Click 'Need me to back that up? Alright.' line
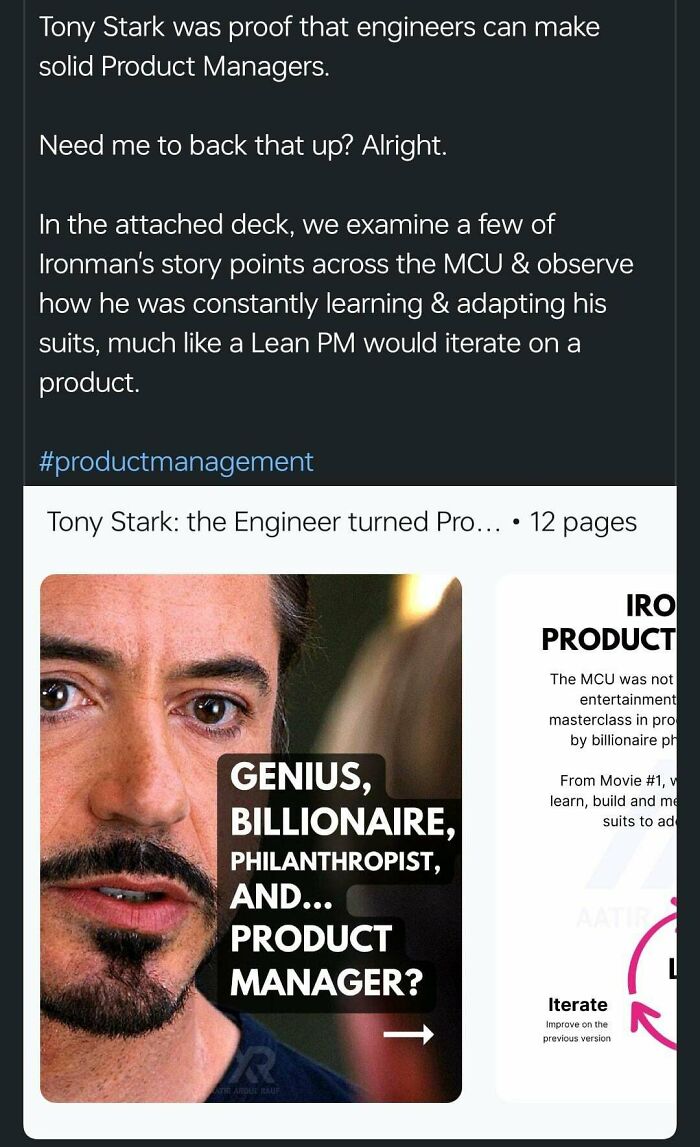The height and width of the screenshot is (1147, 700). pyautogui.click(x=242, y=145)
